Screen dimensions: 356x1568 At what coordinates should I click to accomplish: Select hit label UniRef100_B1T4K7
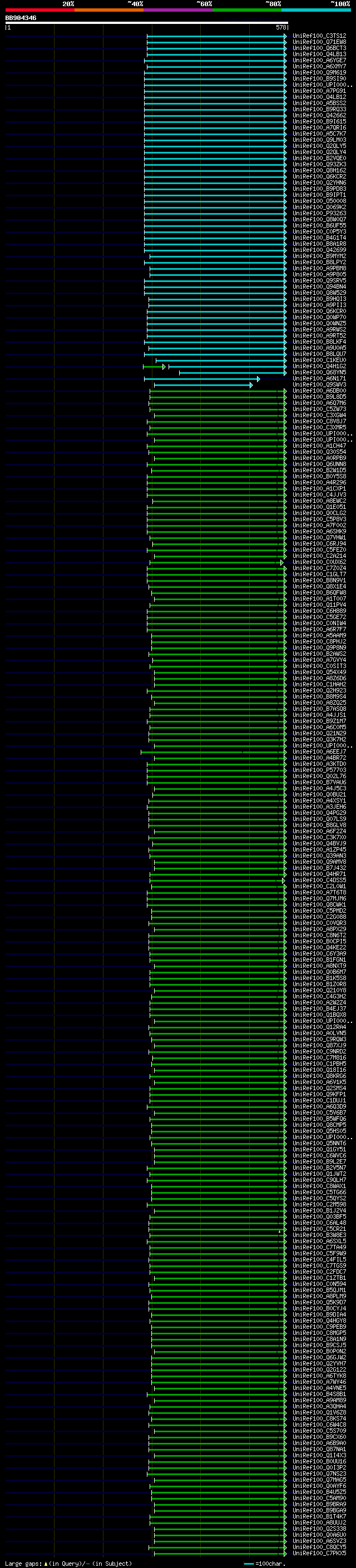pyautogui.click(x=319, y=1516)
